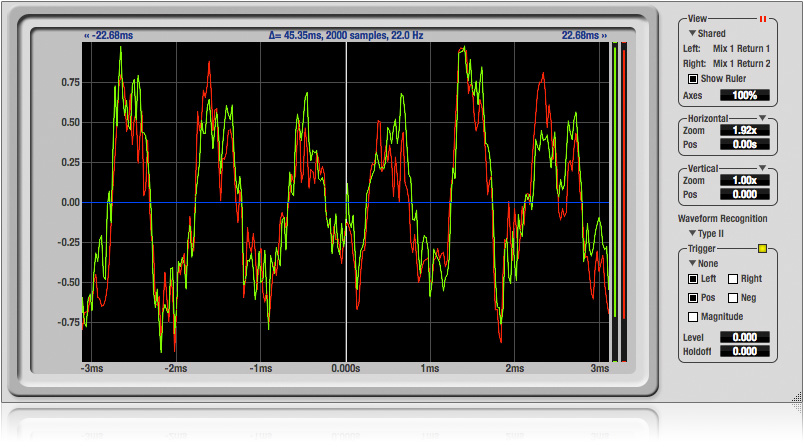The image size is (804, 448).
Task: Open the Type II waveform recognition dropdown
Action: click(706, 234)
